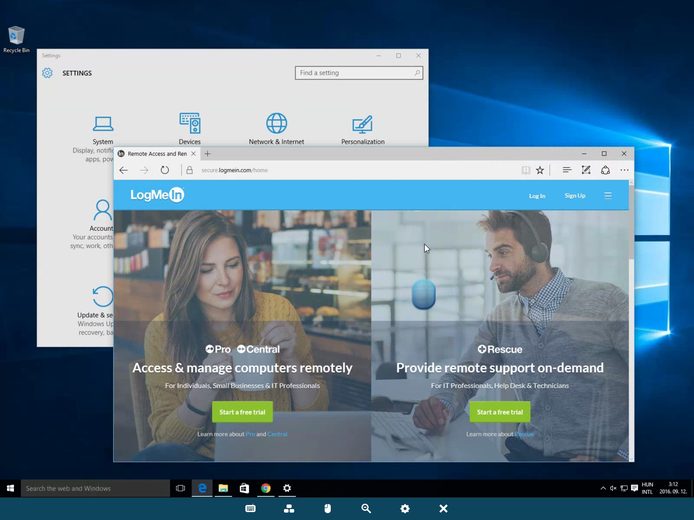Open a new tab in Edge

[207, 154]
